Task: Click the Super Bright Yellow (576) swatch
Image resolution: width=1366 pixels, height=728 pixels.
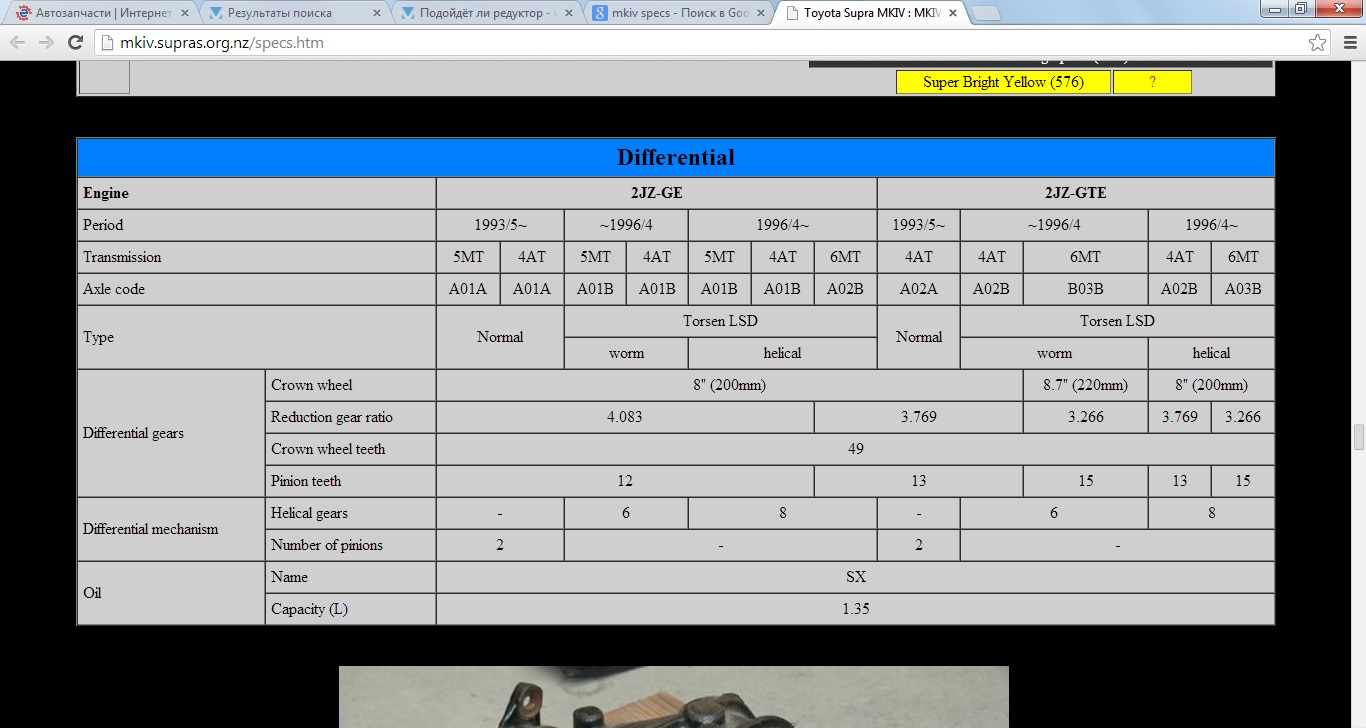Action: [x=1003, y=82]
